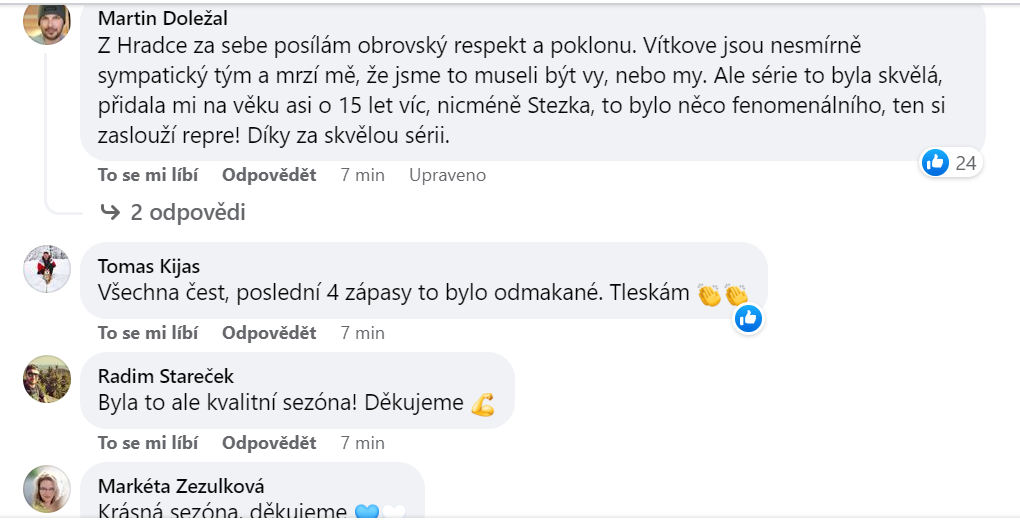Toggle To se mi líbí on Tomas Kijas's comment
The image size is (1020, 521).
click(x=148, y=333)
